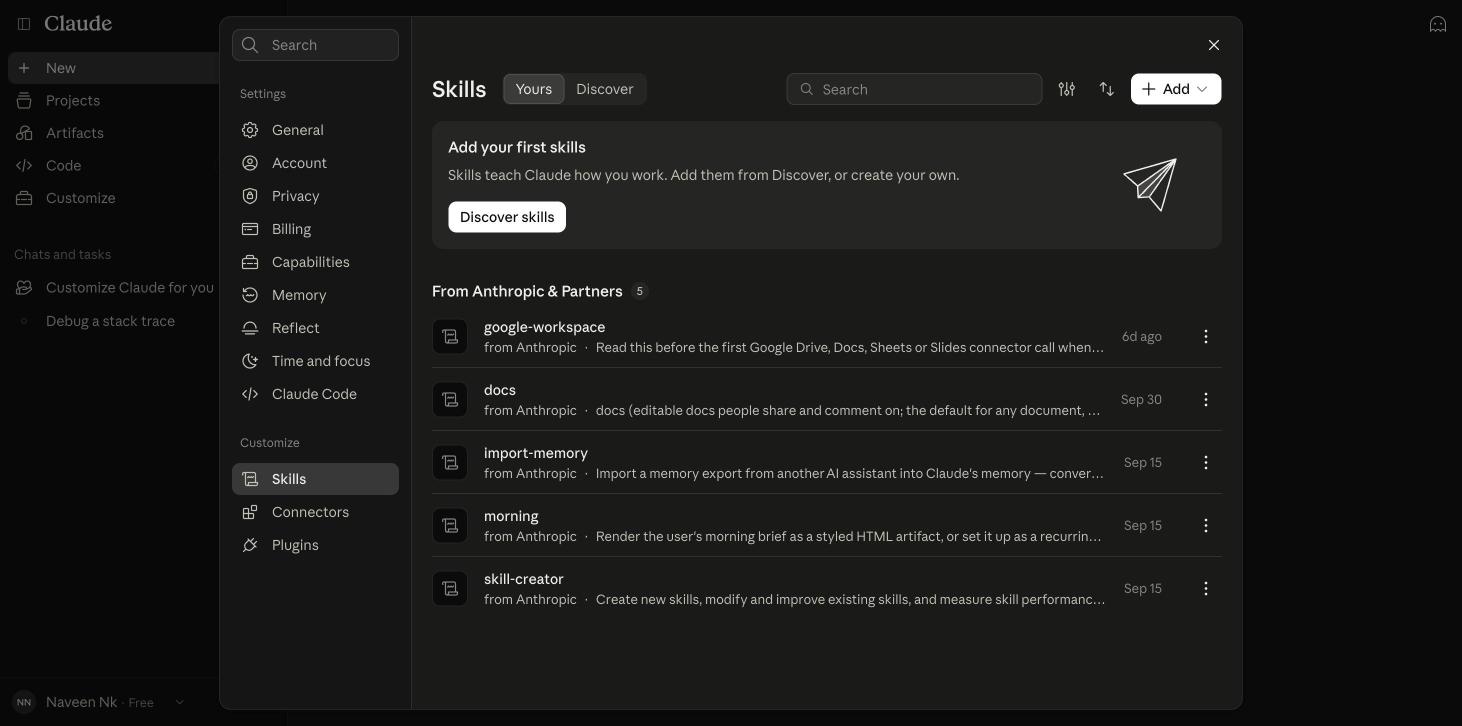Open Reflect settings
This screenshot has width=1462, height=726.
(315, 328)
